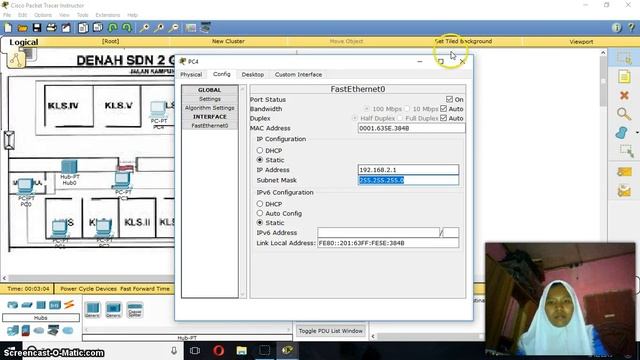Click the New file toolbar icon
The width and height of the screenshot is (640, 360).
click(8, 28)
